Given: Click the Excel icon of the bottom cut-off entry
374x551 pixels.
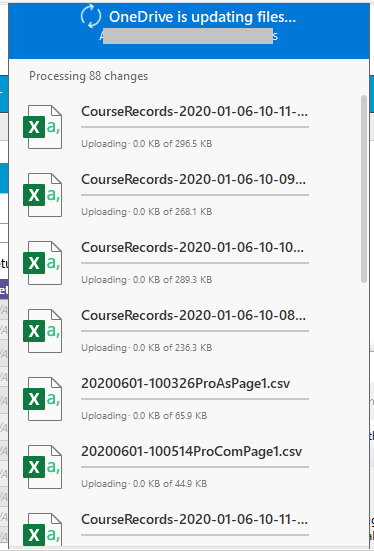Looking at the screenshot, I should tap(43, 530).
